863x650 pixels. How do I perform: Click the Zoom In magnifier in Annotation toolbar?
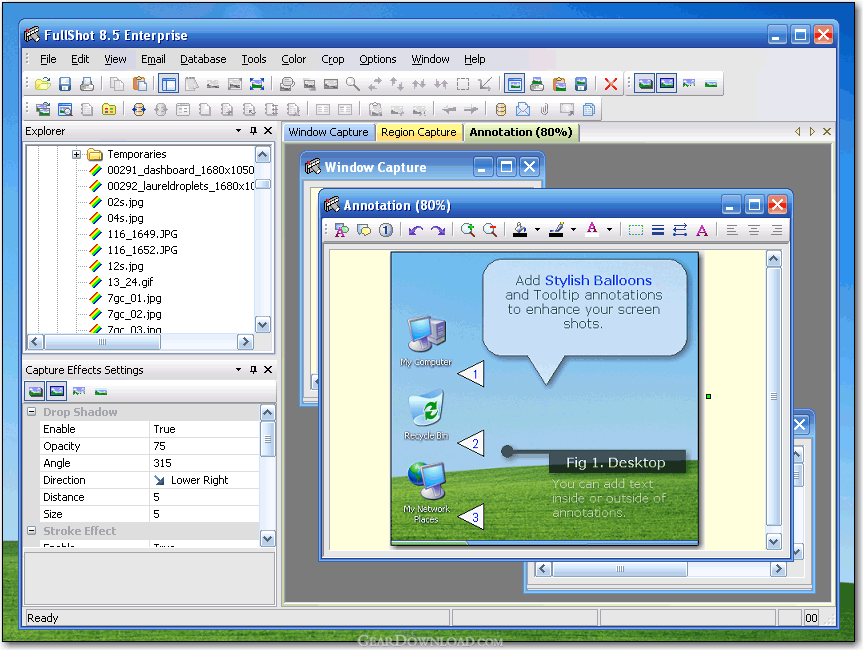coord(468,230)
